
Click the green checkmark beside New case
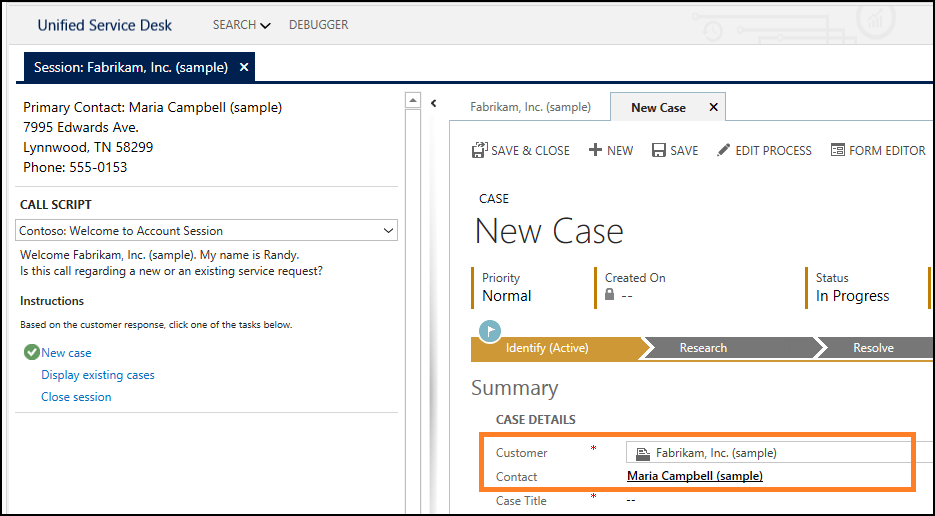32,353
